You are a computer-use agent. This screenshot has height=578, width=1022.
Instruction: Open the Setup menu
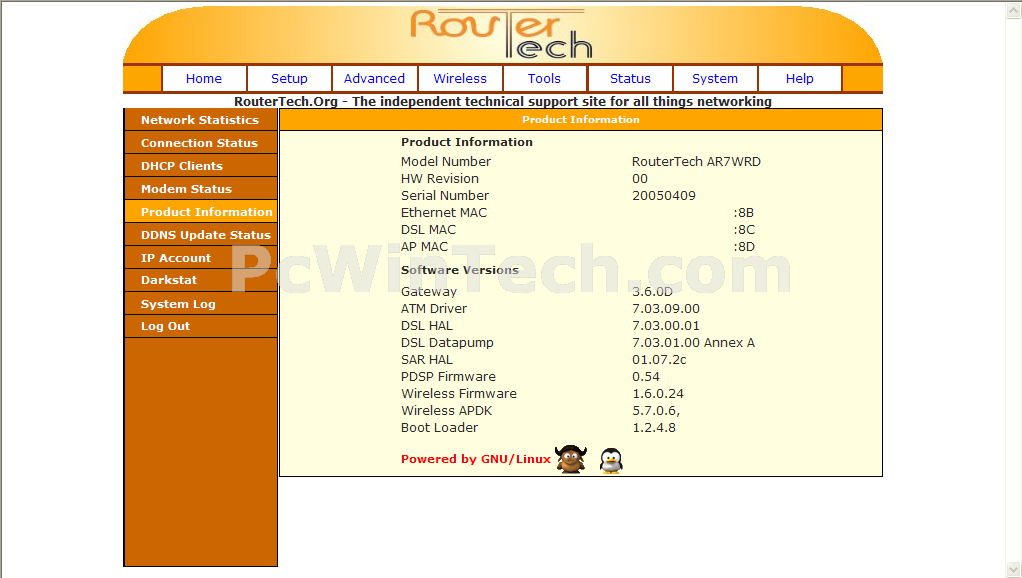click(x=289, y=78)
